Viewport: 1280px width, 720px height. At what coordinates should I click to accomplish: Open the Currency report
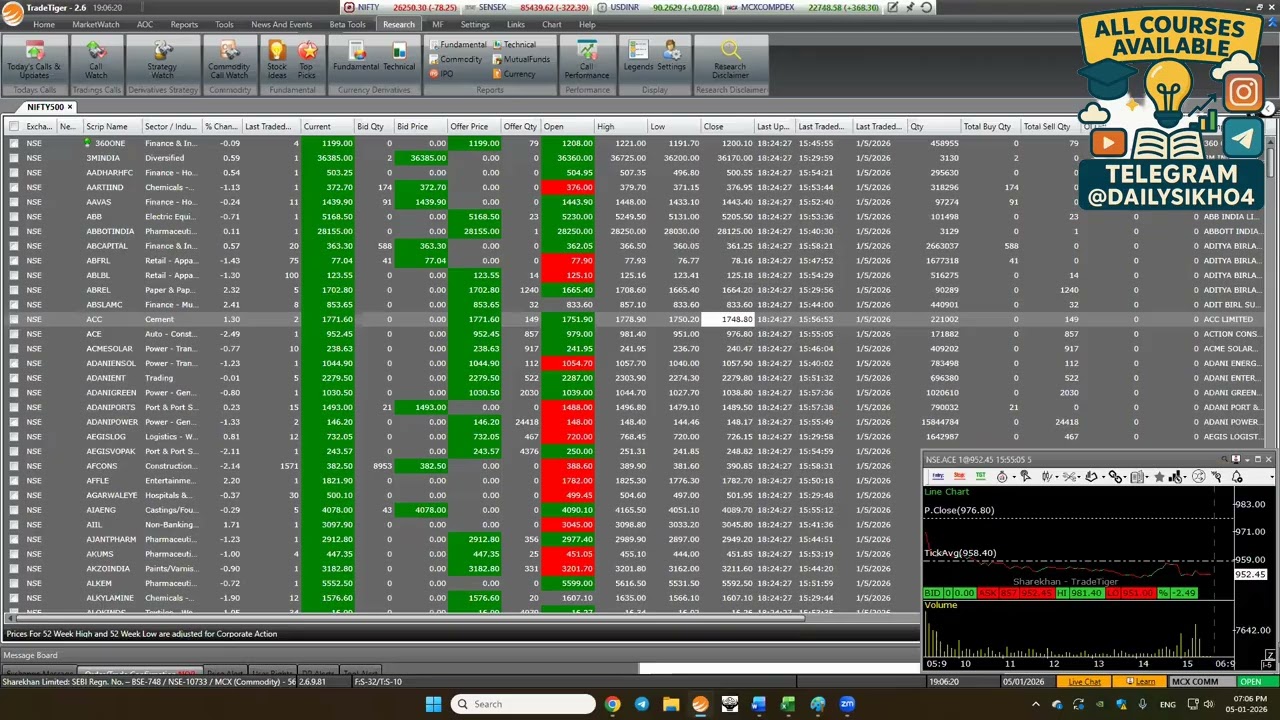coord(513,74)
